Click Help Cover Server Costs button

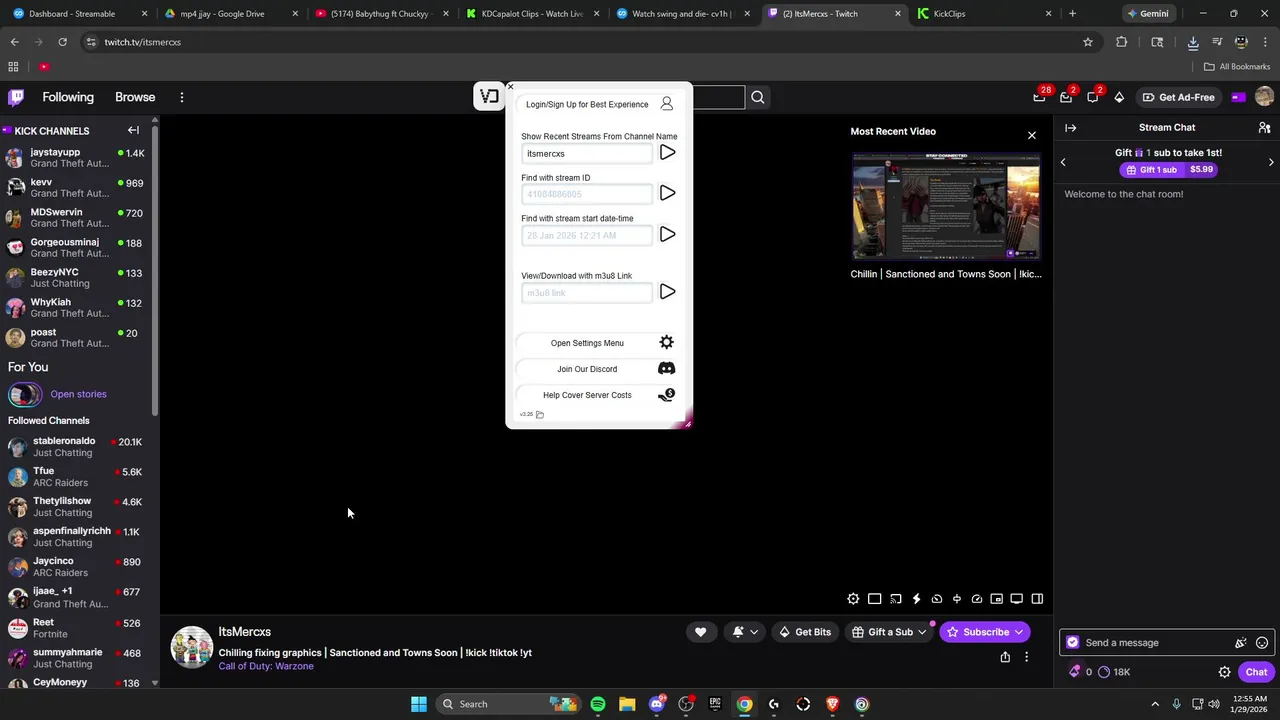(x=597, y=395)
